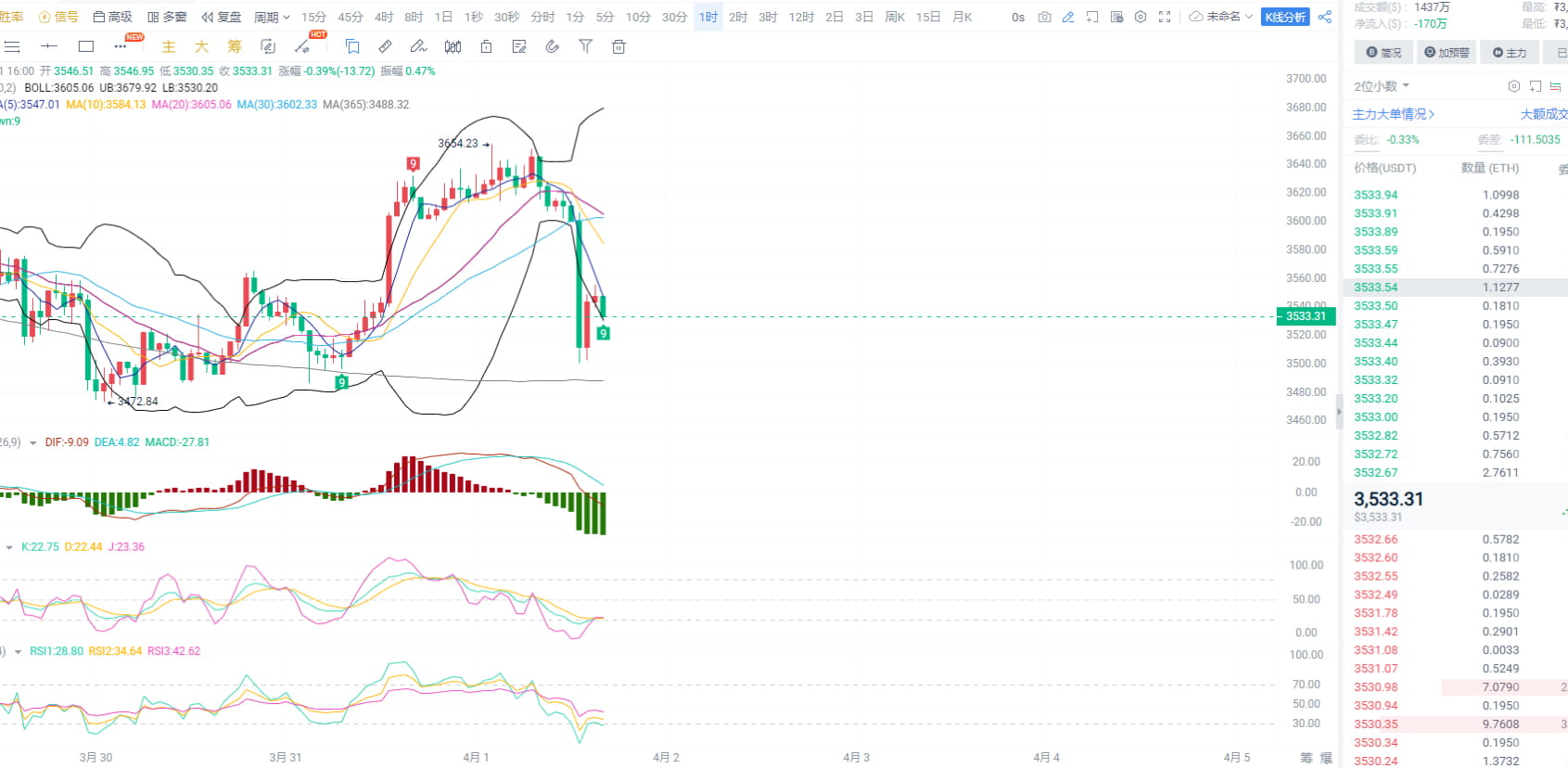Viewport: 1568px width, 768px height.
Task: Click the magnet paperclip icon
Action: click(553, 46)
